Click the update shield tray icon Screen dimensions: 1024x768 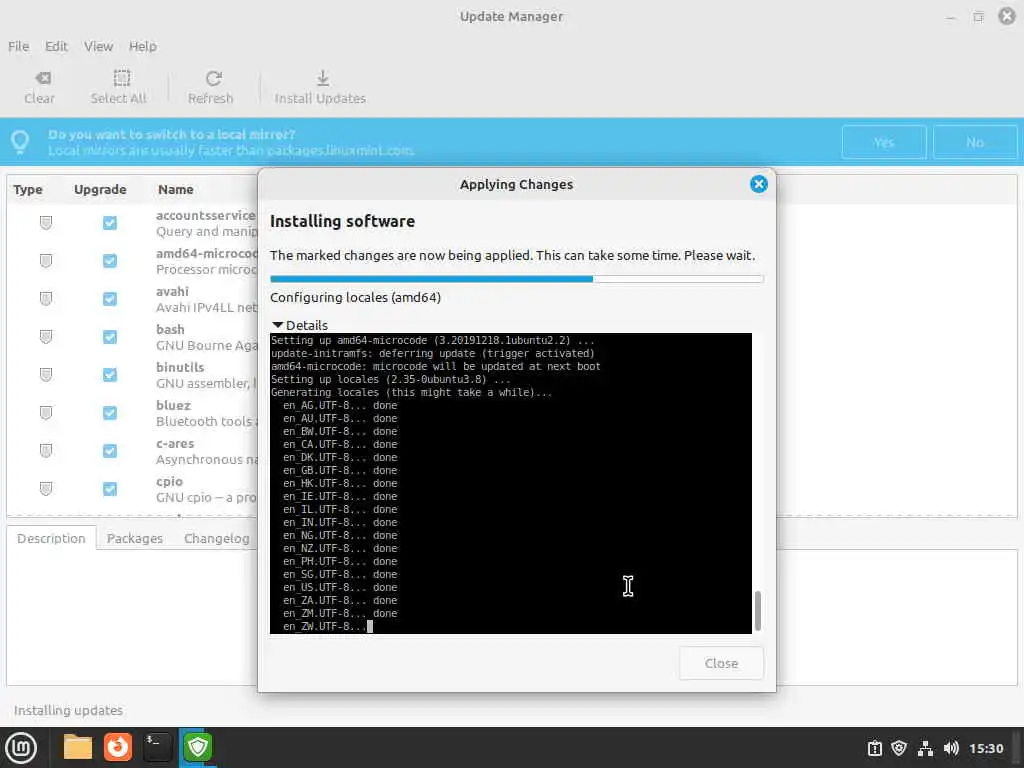click(x=899, y=748)
